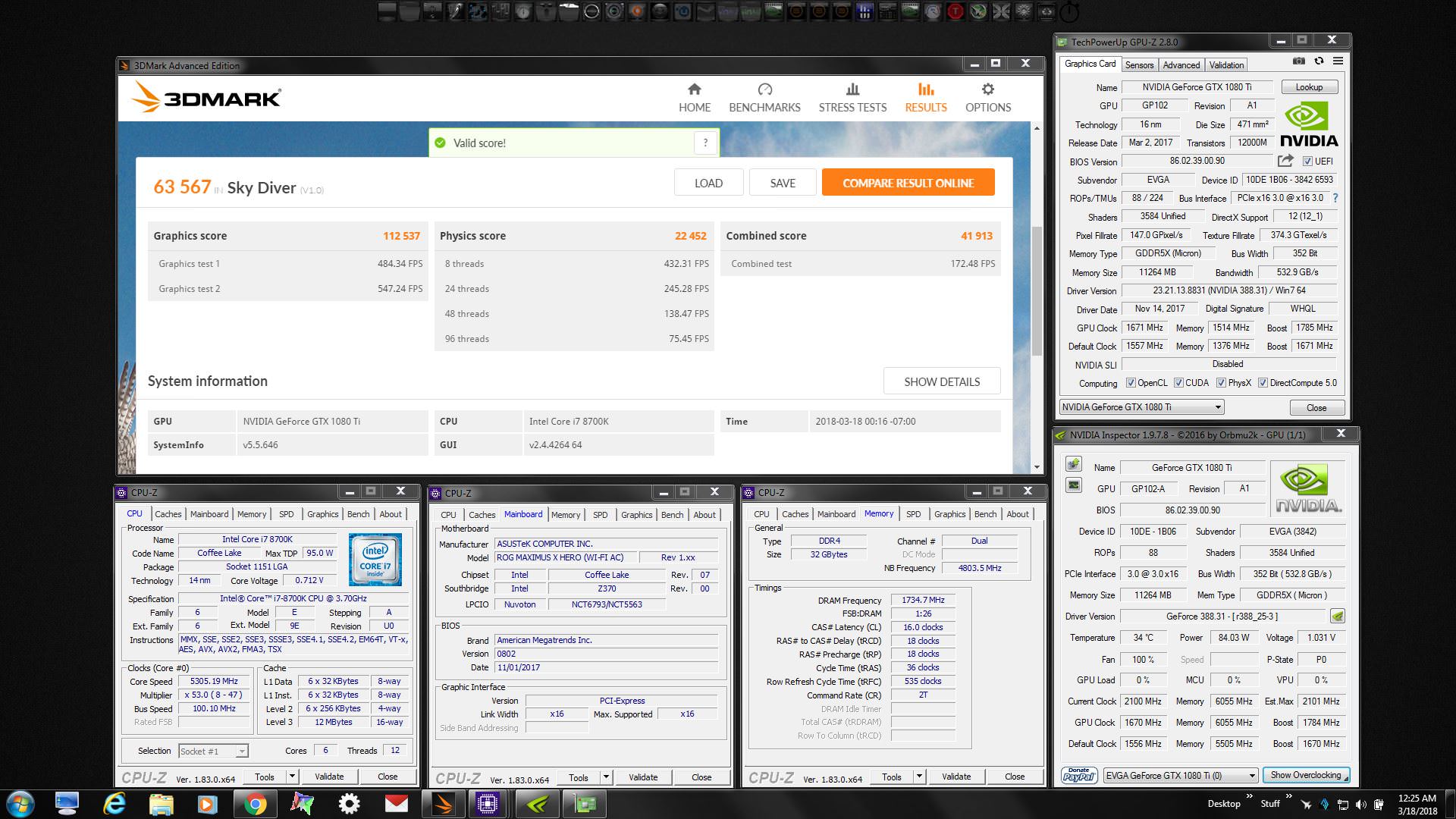Click the NVIDIA Inspector upload screenshot icon
This screenshot has width=1456, height=819.
click(1073, 463)
